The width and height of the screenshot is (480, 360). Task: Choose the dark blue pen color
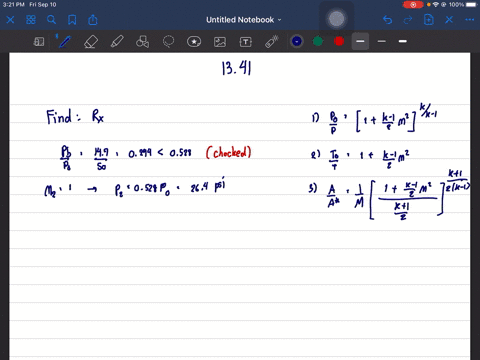coord(297,41)
